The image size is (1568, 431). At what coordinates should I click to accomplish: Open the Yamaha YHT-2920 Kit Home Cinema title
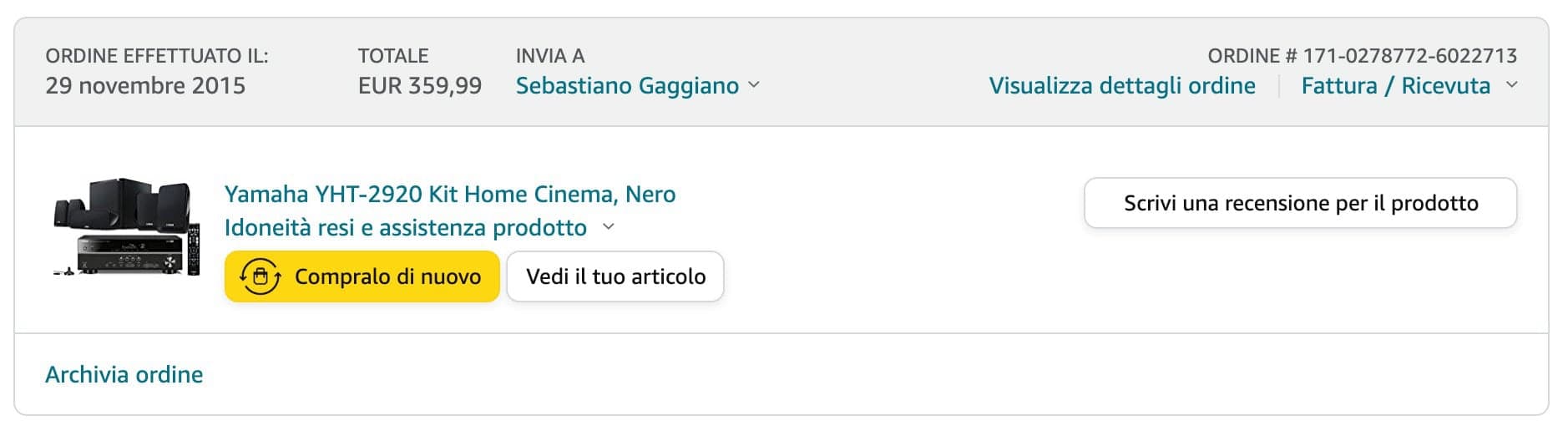[x=450, y=194]
